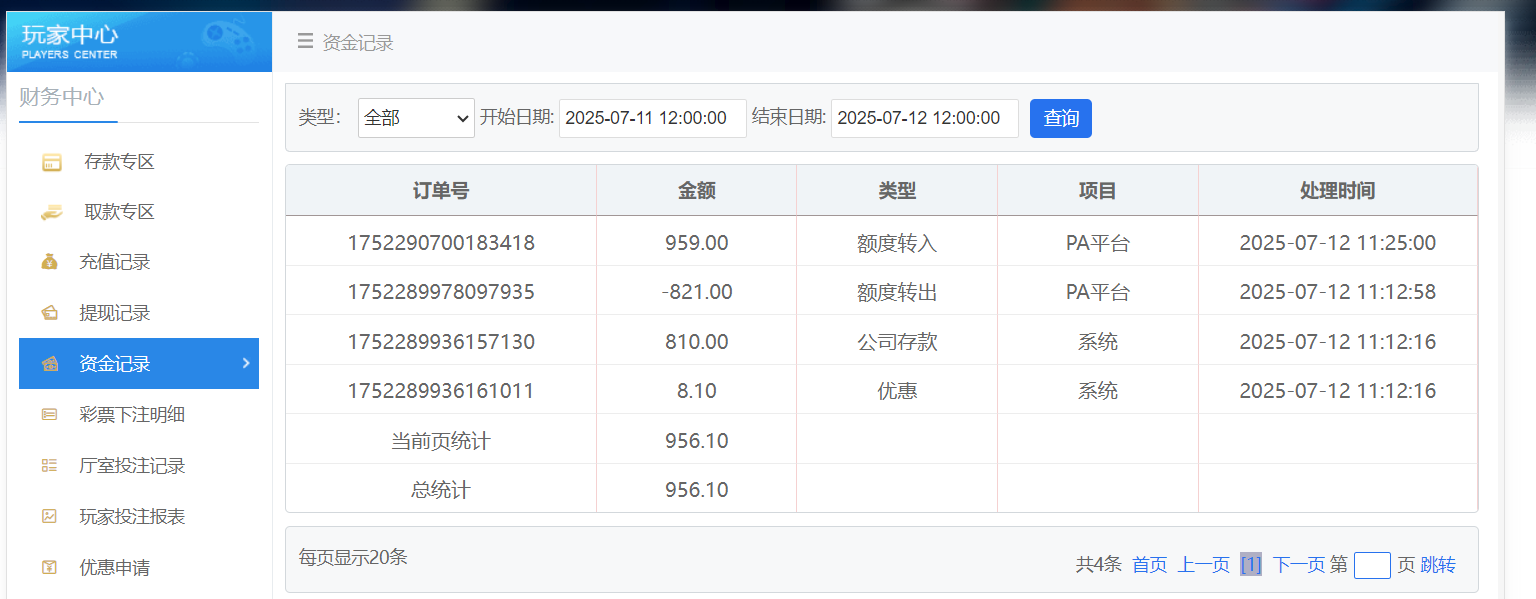Screen dimensions: 1536x599
Task: Click the page number input field
Action: 1372,564
